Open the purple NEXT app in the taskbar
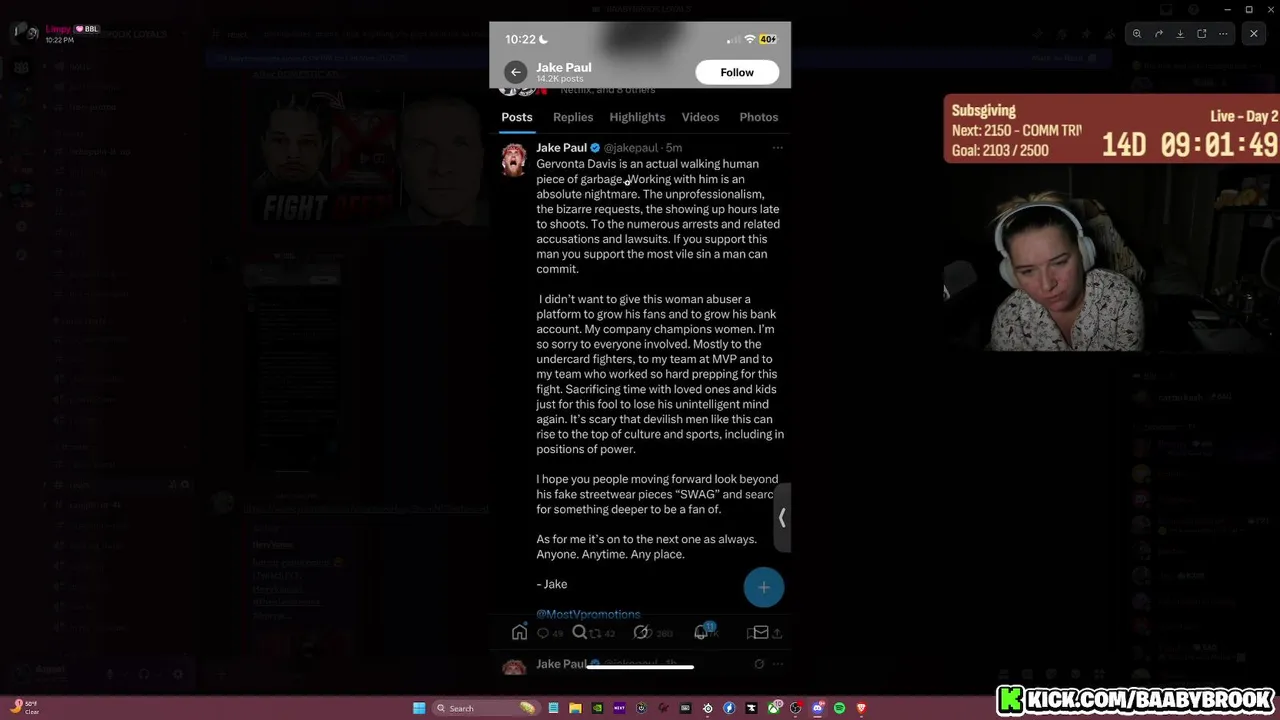This screenshot has width=1280, height=720. [619, 708]
